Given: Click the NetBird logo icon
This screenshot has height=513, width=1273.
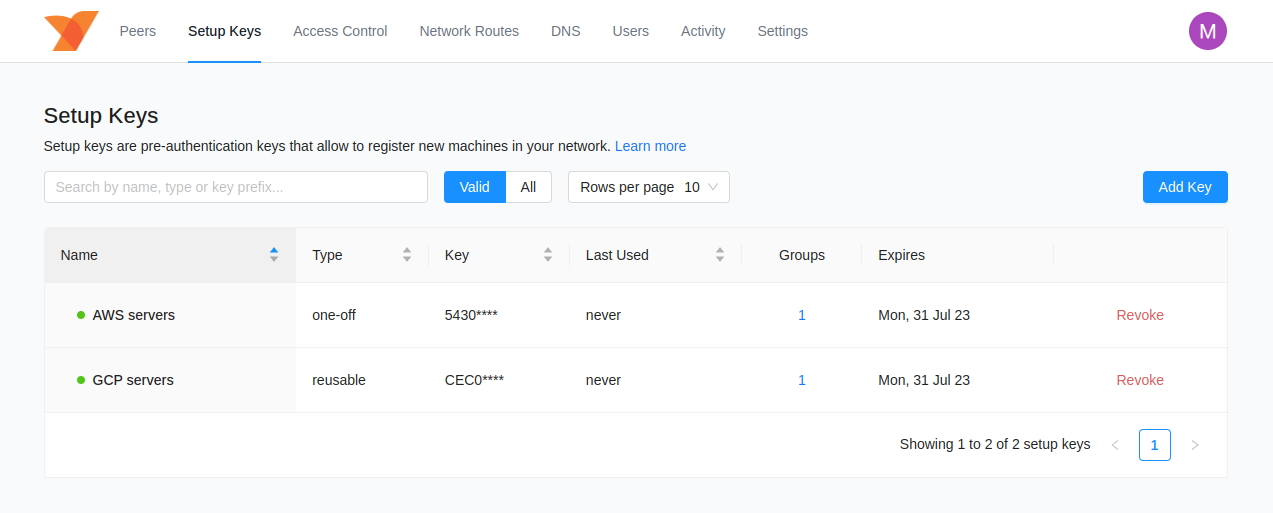Looking at the screenshot, I should (71, 31).
